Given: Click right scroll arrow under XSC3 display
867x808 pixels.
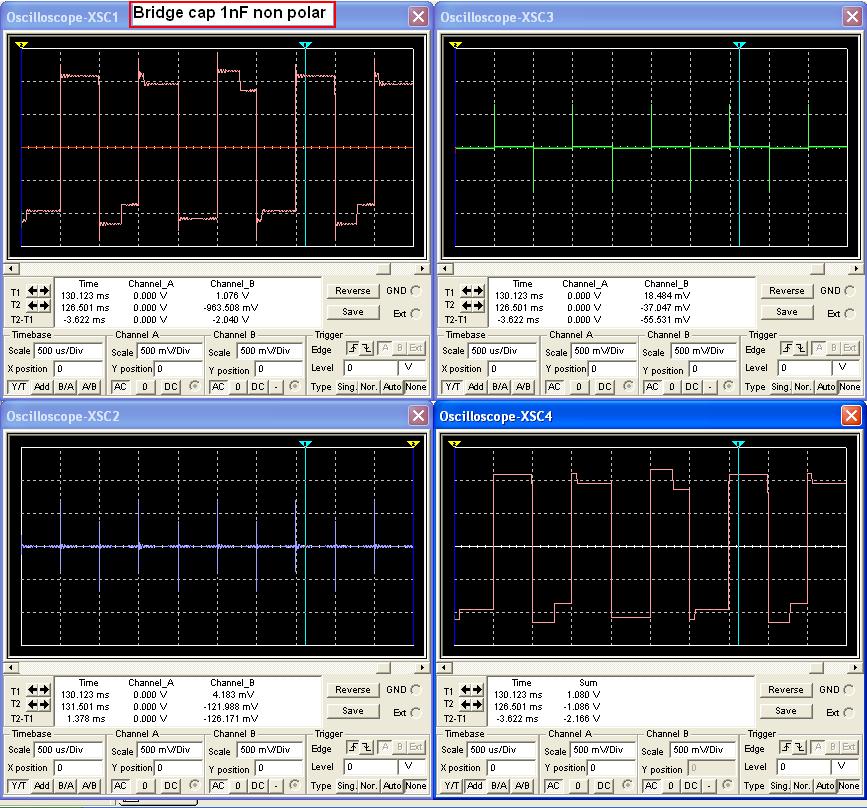Looking at the screenshot, I should 855,269.
